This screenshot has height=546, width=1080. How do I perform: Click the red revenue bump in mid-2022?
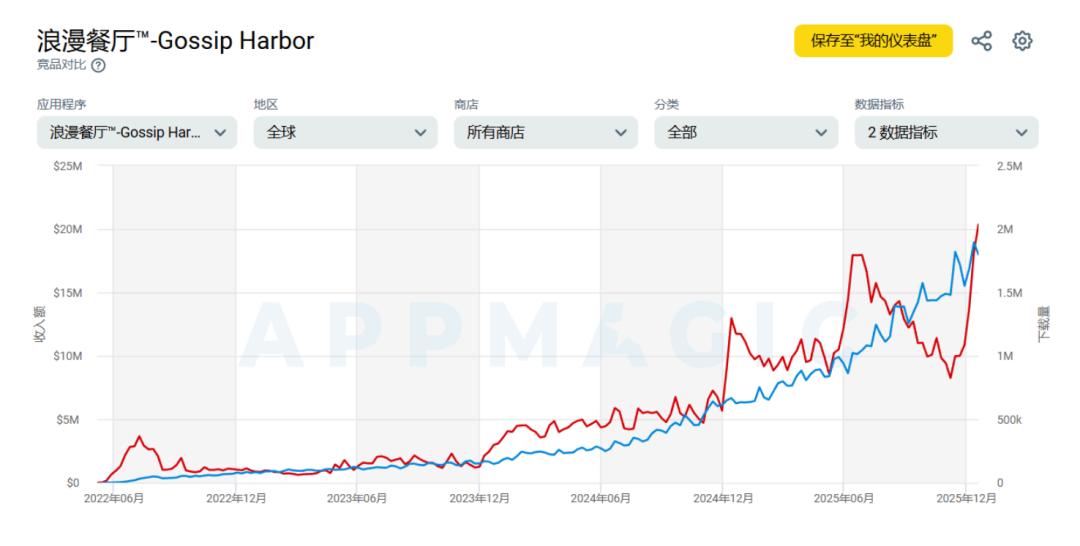pyautogui.click(x=139, y=437)
